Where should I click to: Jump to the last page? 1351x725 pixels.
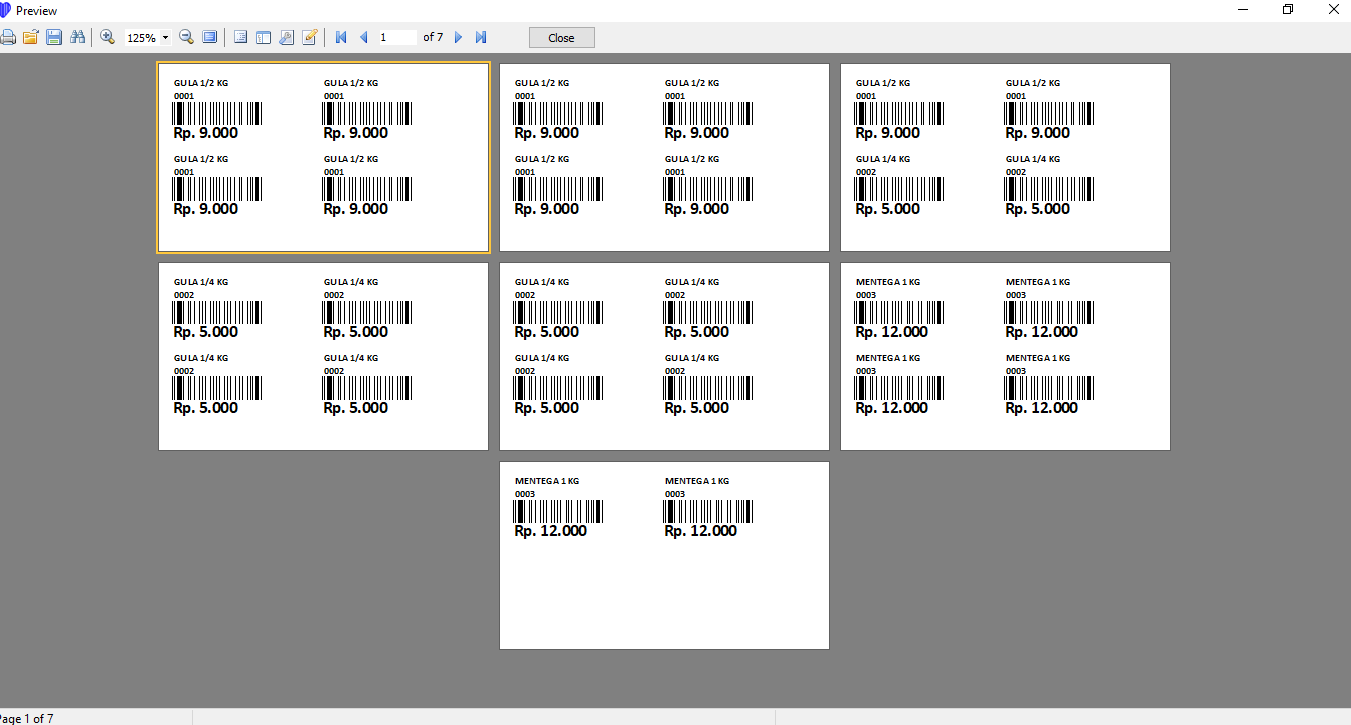click(x=481, y=37)
